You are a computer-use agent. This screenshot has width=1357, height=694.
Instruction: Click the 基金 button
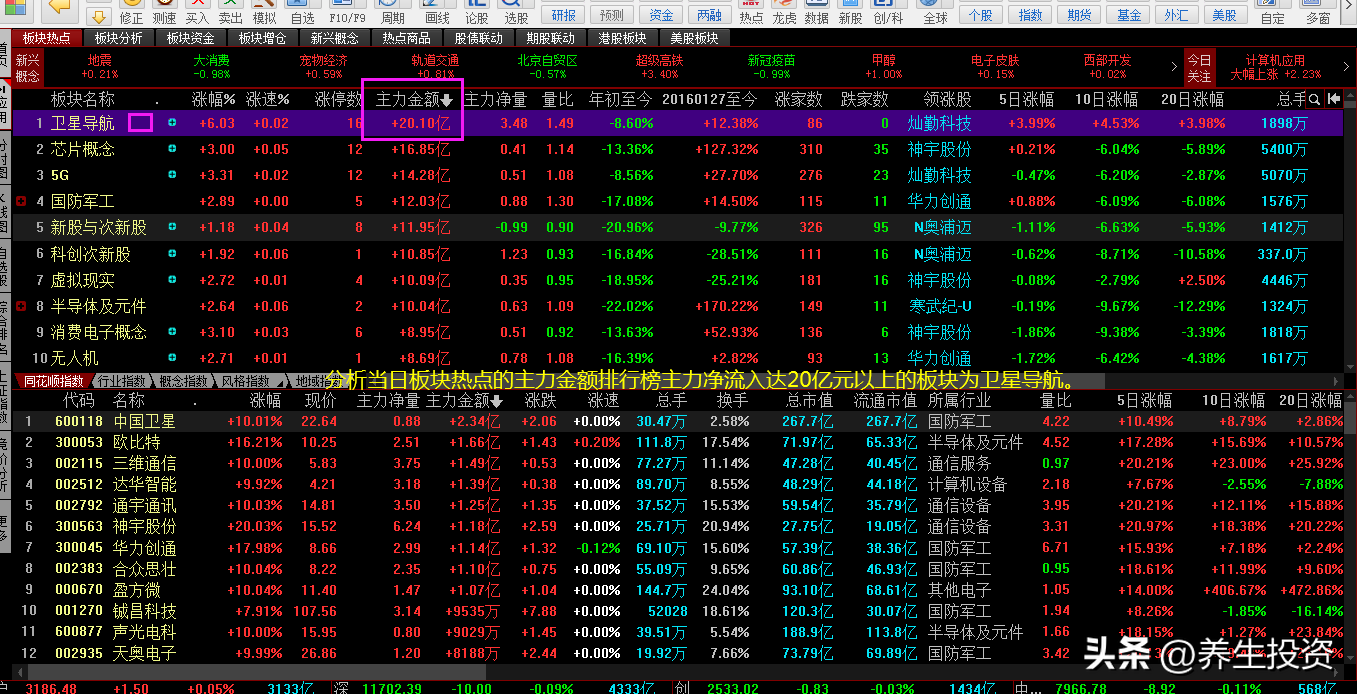(x=1129, y=14)
